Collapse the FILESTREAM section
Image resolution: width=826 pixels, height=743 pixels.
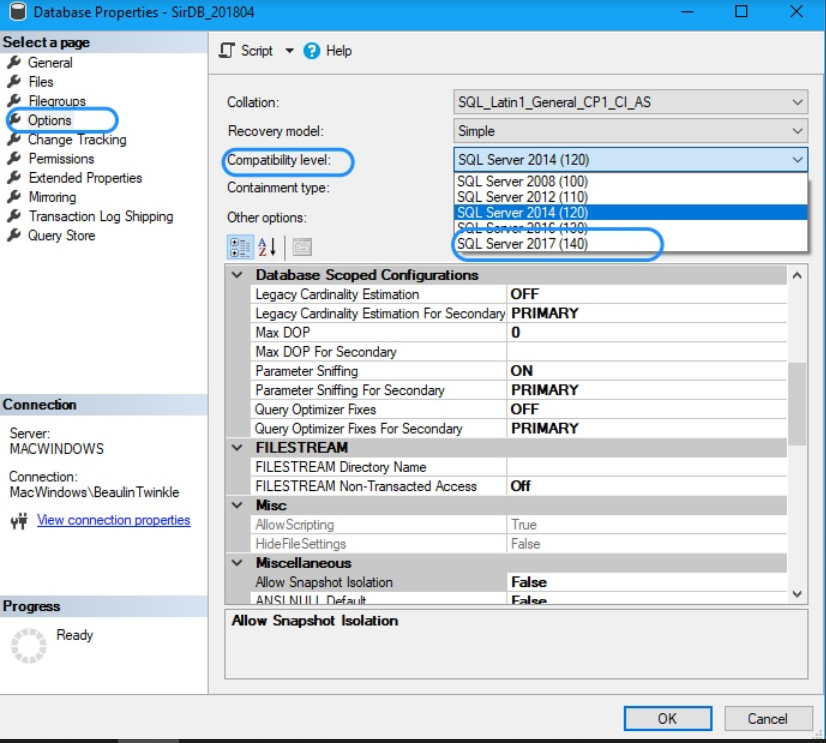point(237,448)
